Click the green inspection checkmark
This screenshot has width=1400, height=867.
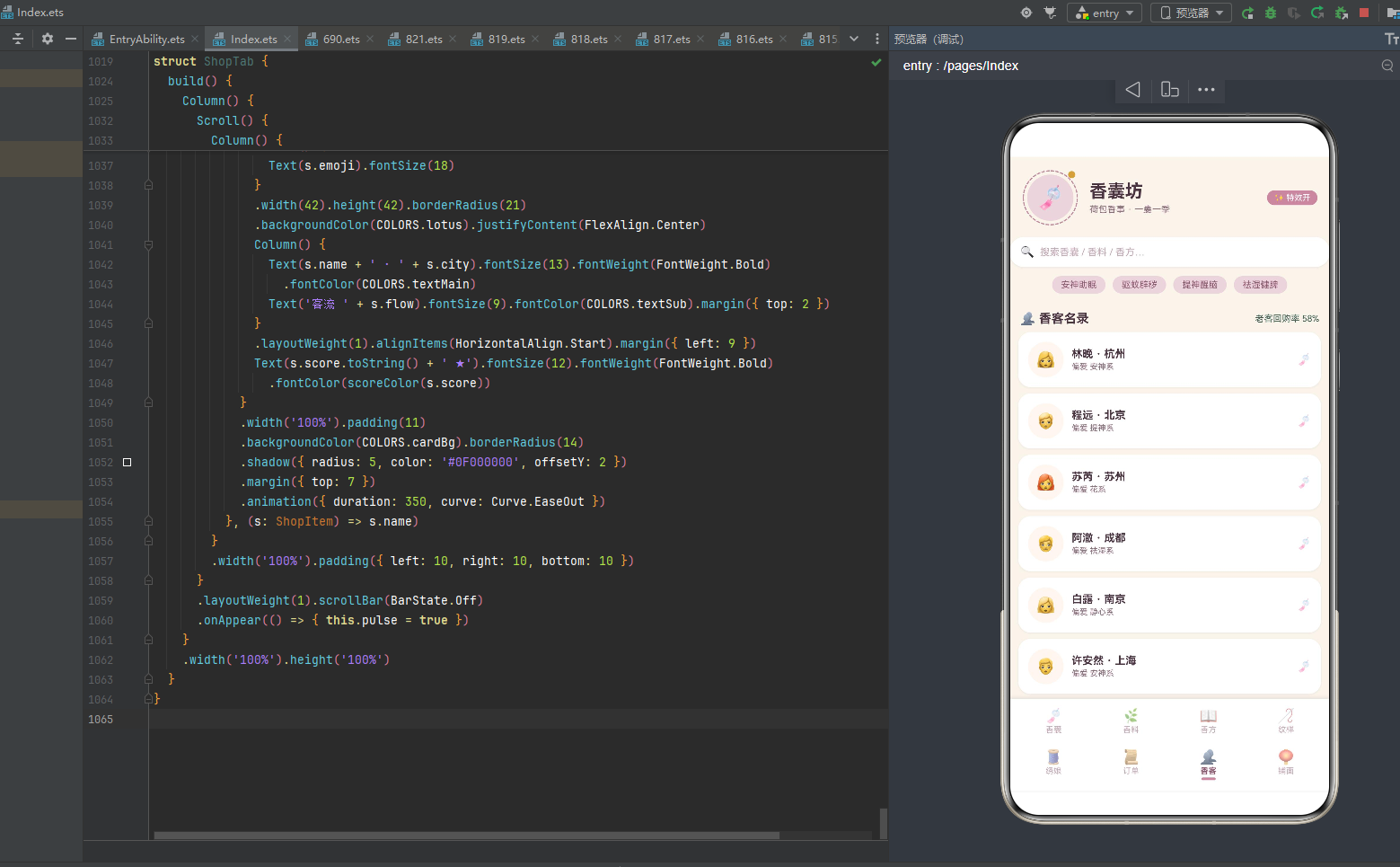(x=876, y=62)
